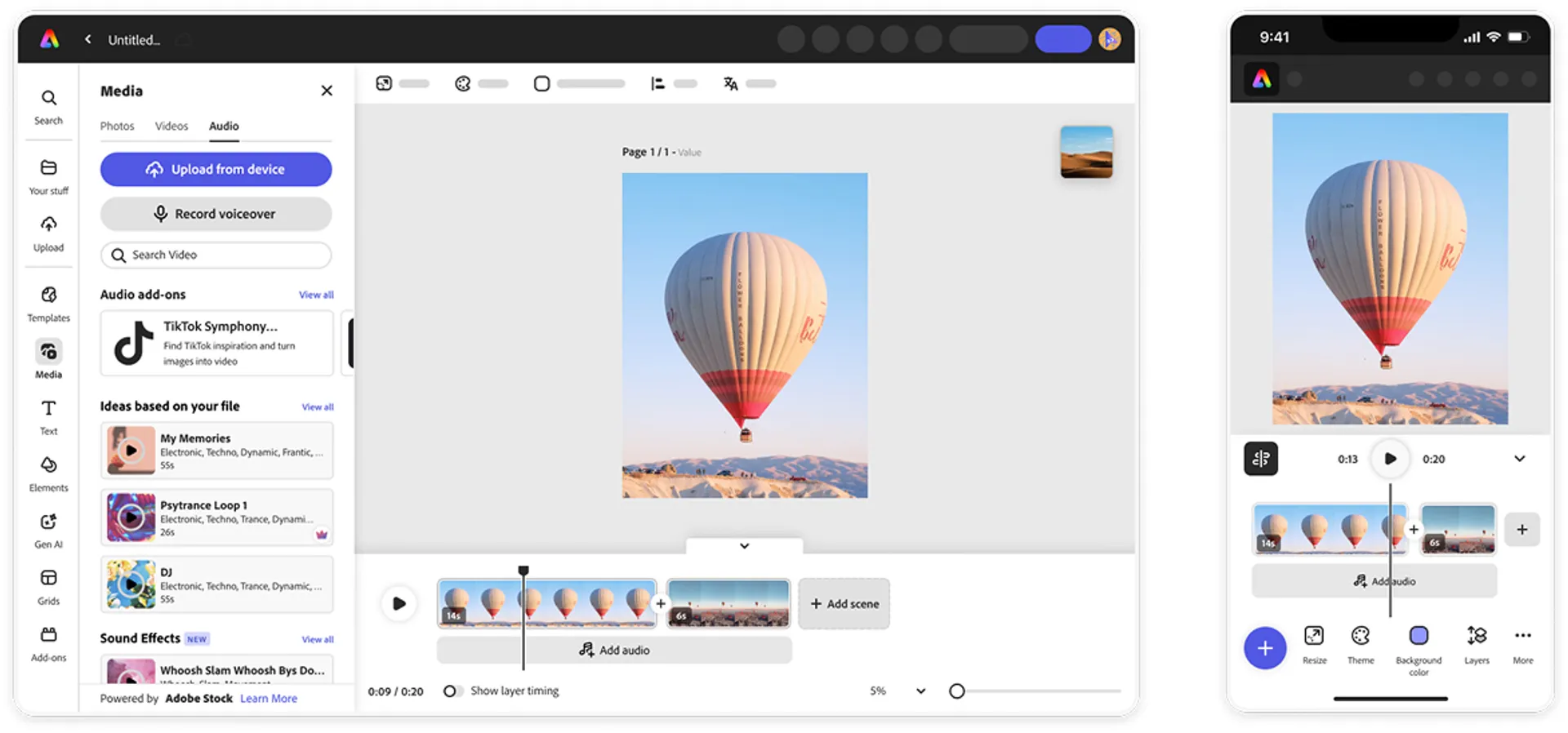The height and width of the screenshot is (733, 1568).
Task: Switch to the Videos tab
Action: click(x=171, y=127)
